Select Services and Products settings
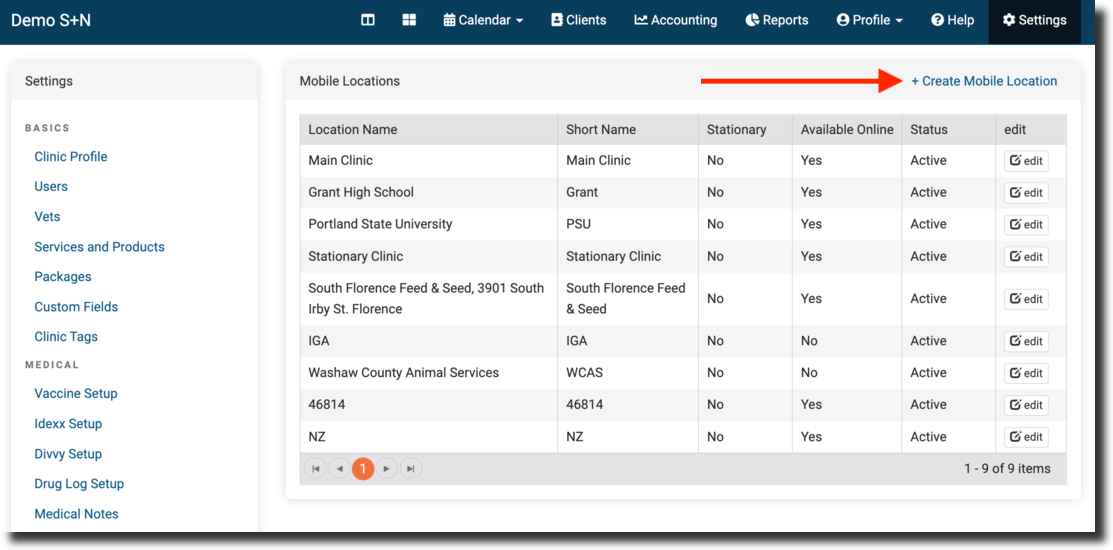The image size is (1113, 550). 99,247
